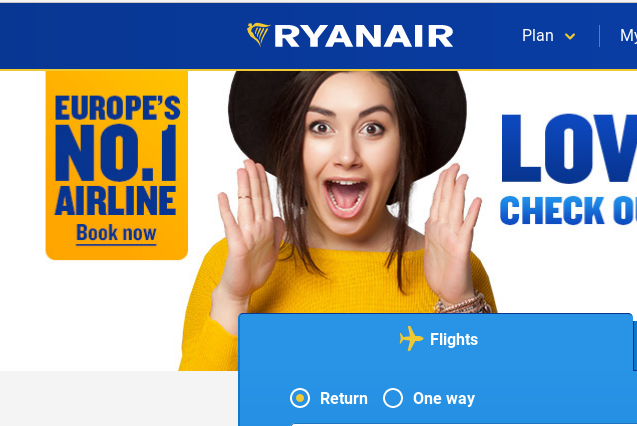The width and height of the screenshot is (637, 426).
Task: Click the NO.1 text on yellow banner
Action: [x=116, y=153]
